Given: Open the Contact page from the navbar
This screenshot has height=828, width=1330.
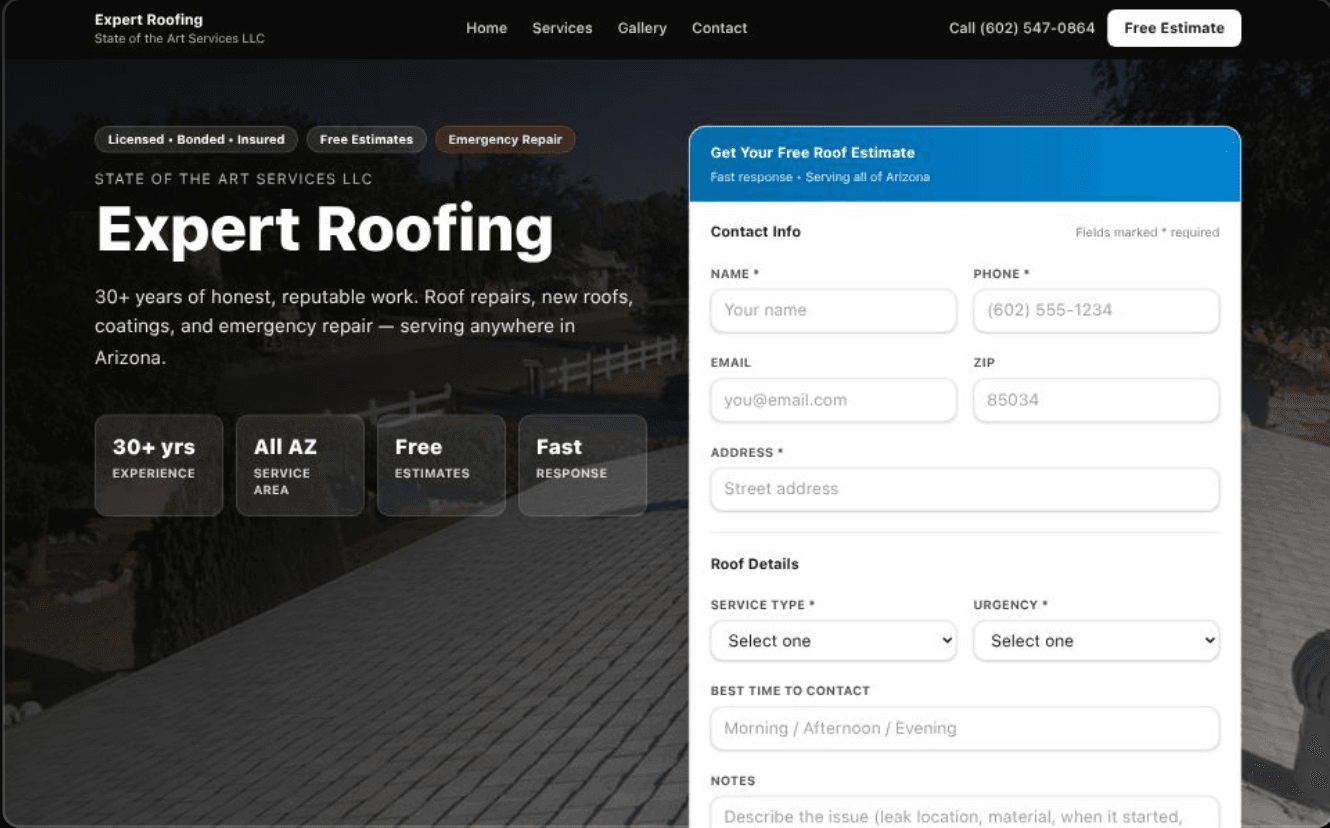Looking at the screenshot, I should click(719, 28).
